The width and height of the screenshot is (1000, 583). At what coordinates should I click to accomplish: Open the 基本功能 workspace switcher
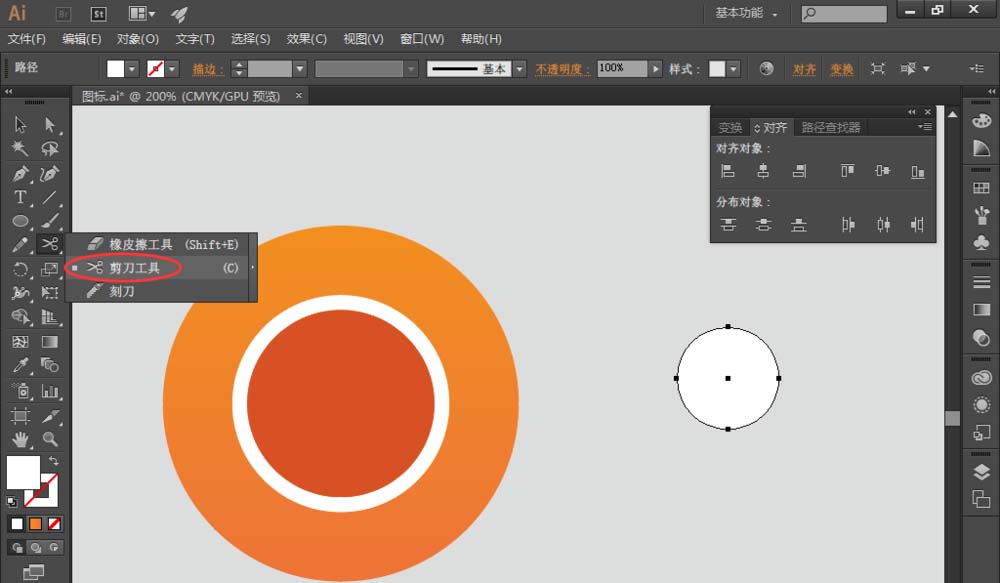tap(746, 13)
